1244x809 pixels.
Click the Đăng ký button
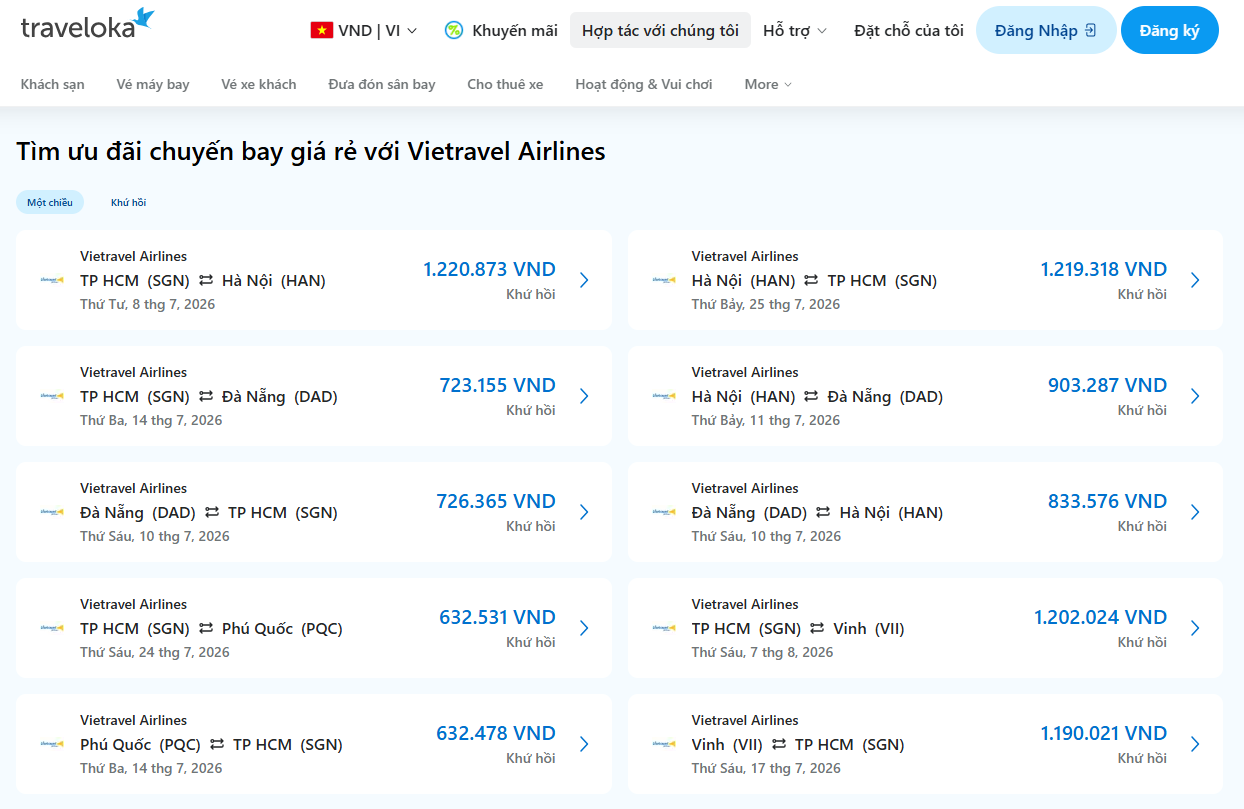point(1170,30)
